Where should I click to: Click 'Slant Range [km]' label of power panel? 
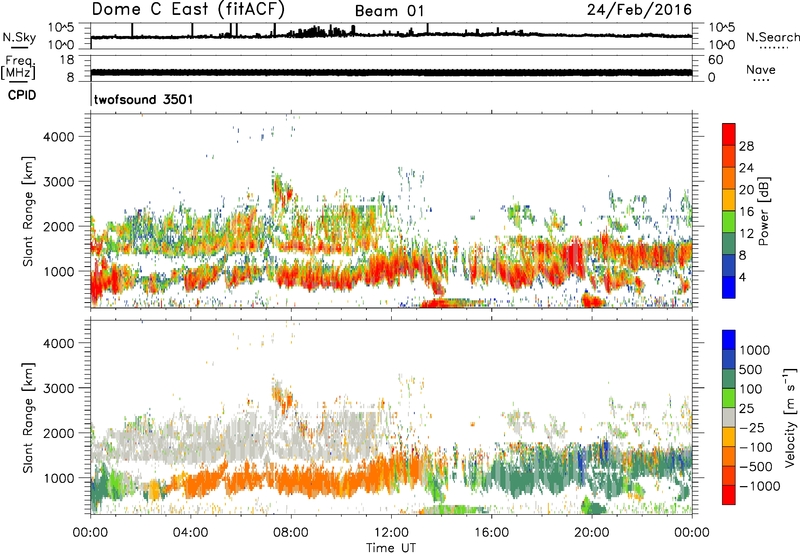click(x=28, y=211)
